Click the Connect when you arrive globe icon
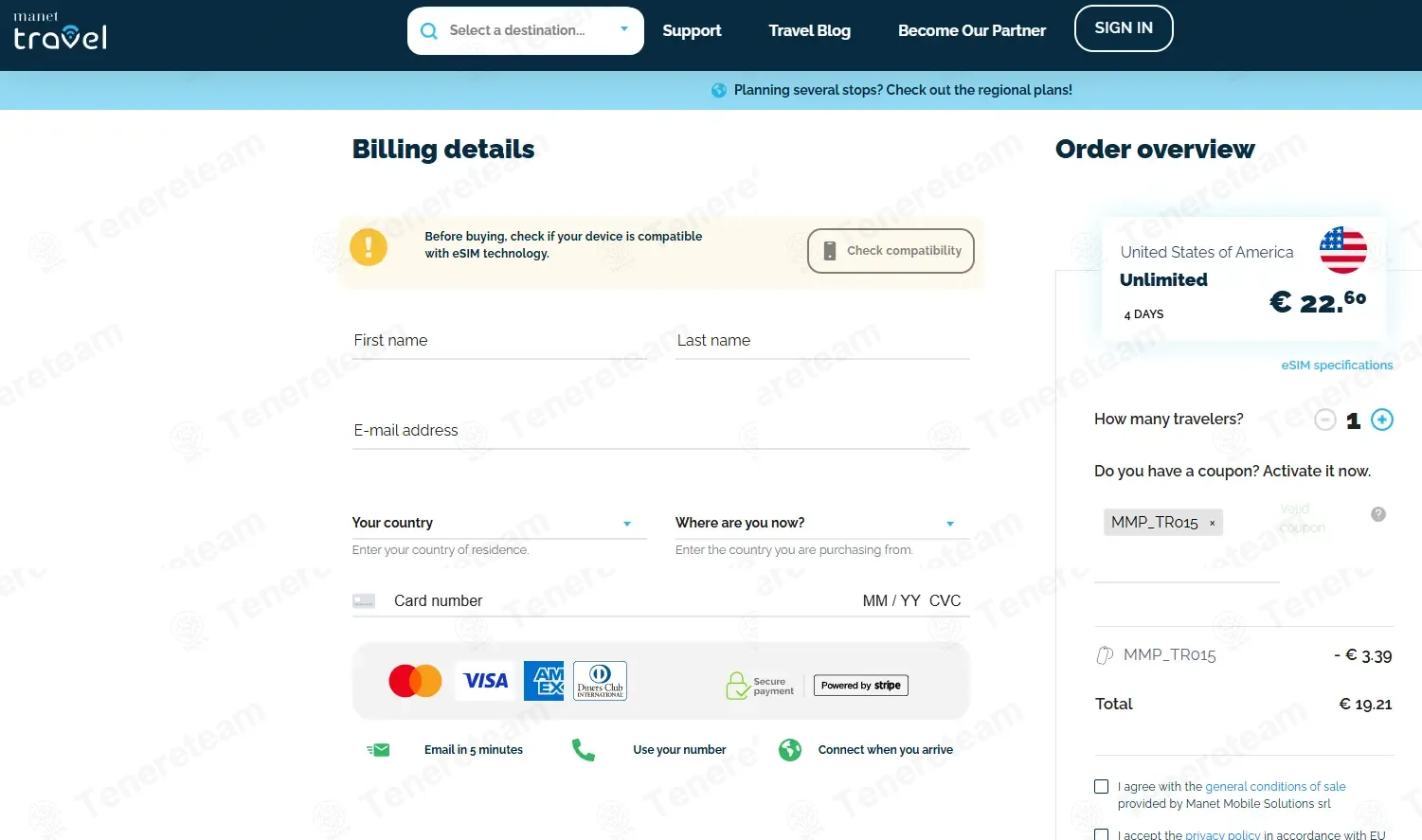1422x840 pixels. point(790,750)
